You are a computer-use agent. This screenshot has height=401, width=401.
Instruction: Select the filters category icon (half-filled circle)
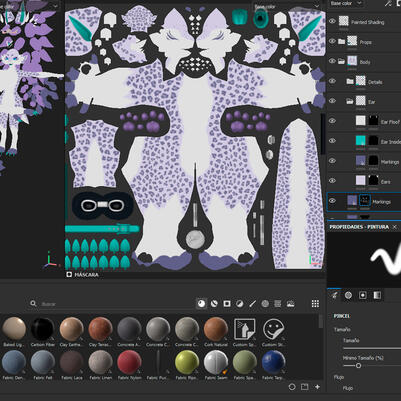[x=239, y=304]
